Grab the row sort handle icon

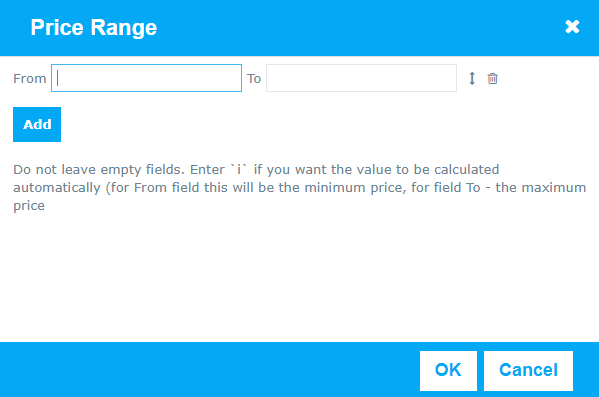click(x=472, y=78)
